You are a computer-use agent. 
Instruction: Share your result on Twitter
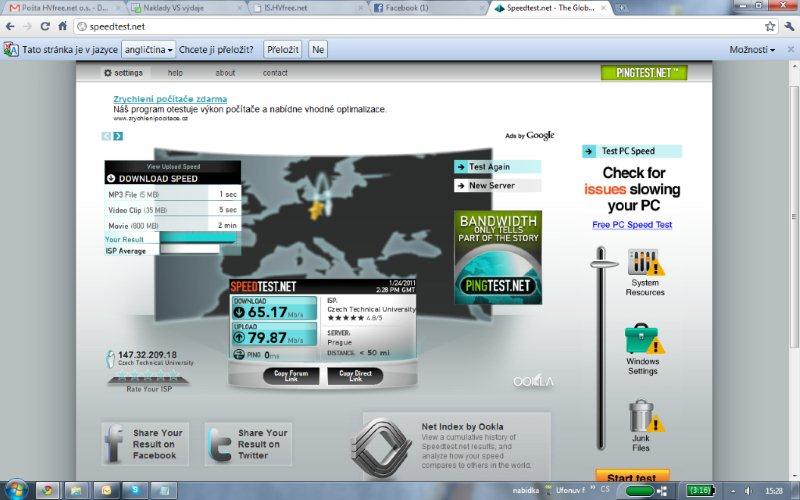point(248,444)
